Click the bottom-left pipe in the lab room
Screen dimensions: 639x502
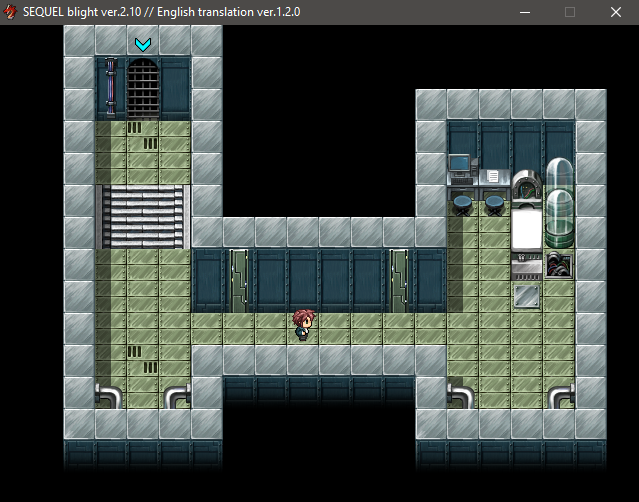pos(461,396)
